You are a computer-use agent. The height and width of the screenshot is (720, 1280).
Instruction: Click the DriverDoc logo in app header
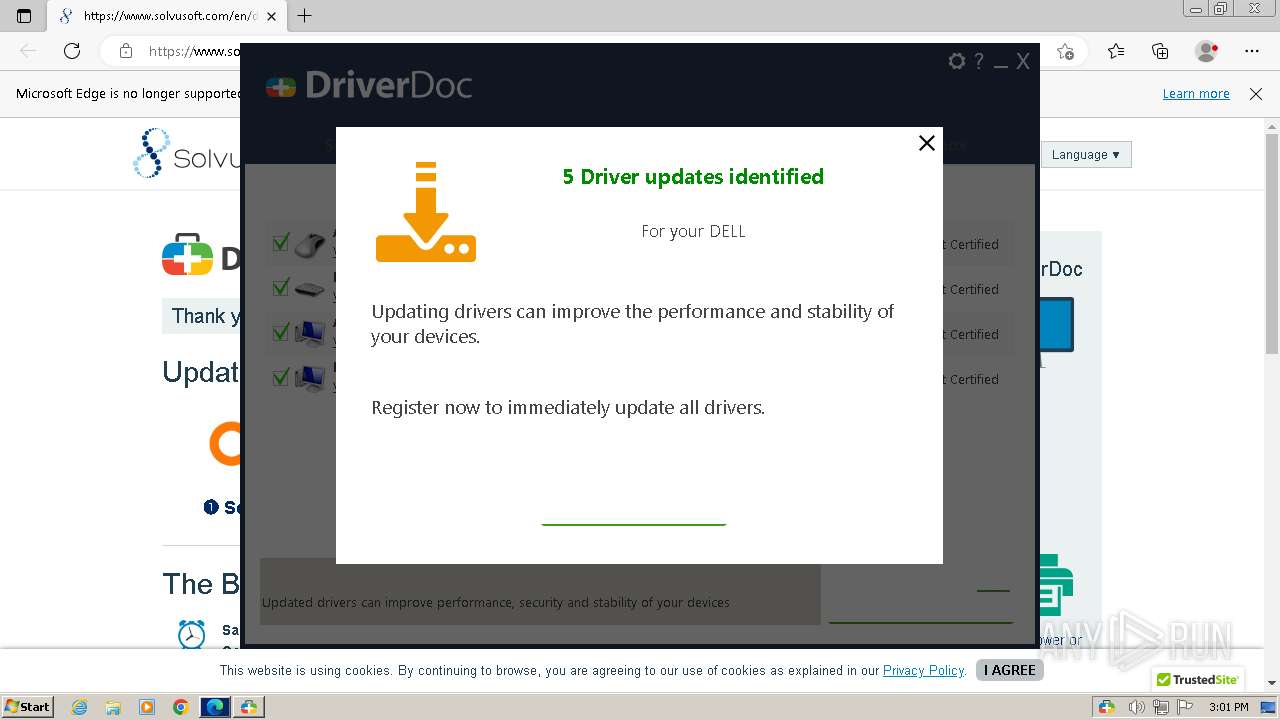[x=369, y=85]
